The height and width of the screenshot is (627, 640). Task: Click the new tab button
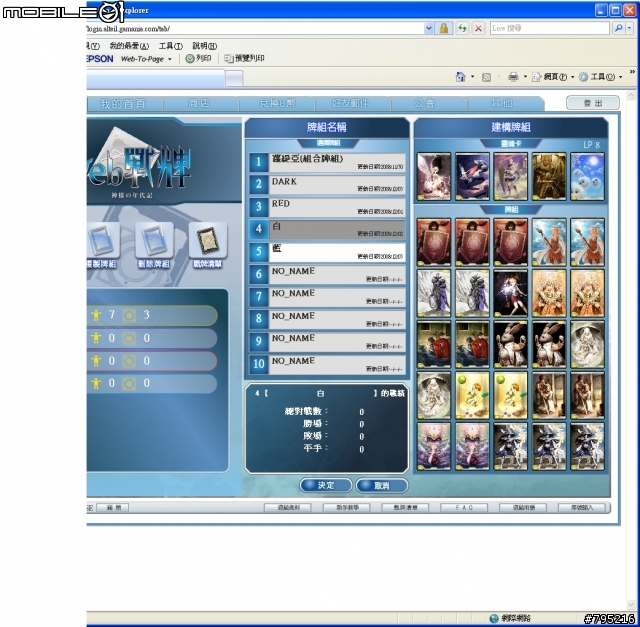point(234,78)
